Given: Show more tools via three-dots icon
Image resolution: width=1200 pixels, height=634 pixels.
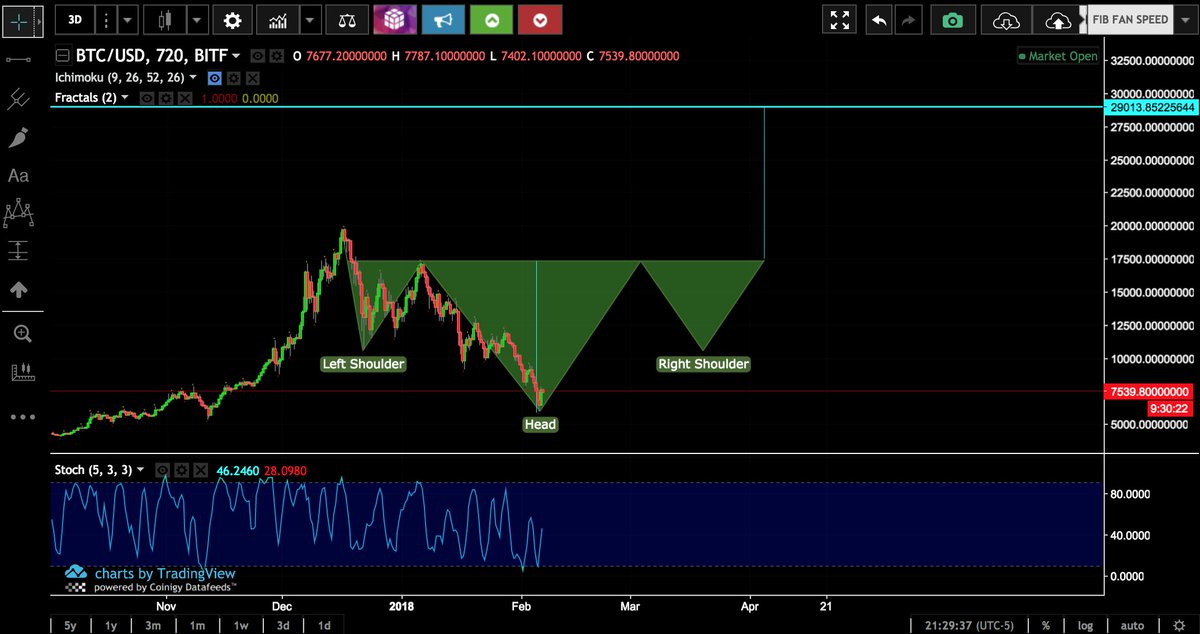Looking at the screenshot, I should 22,417.
